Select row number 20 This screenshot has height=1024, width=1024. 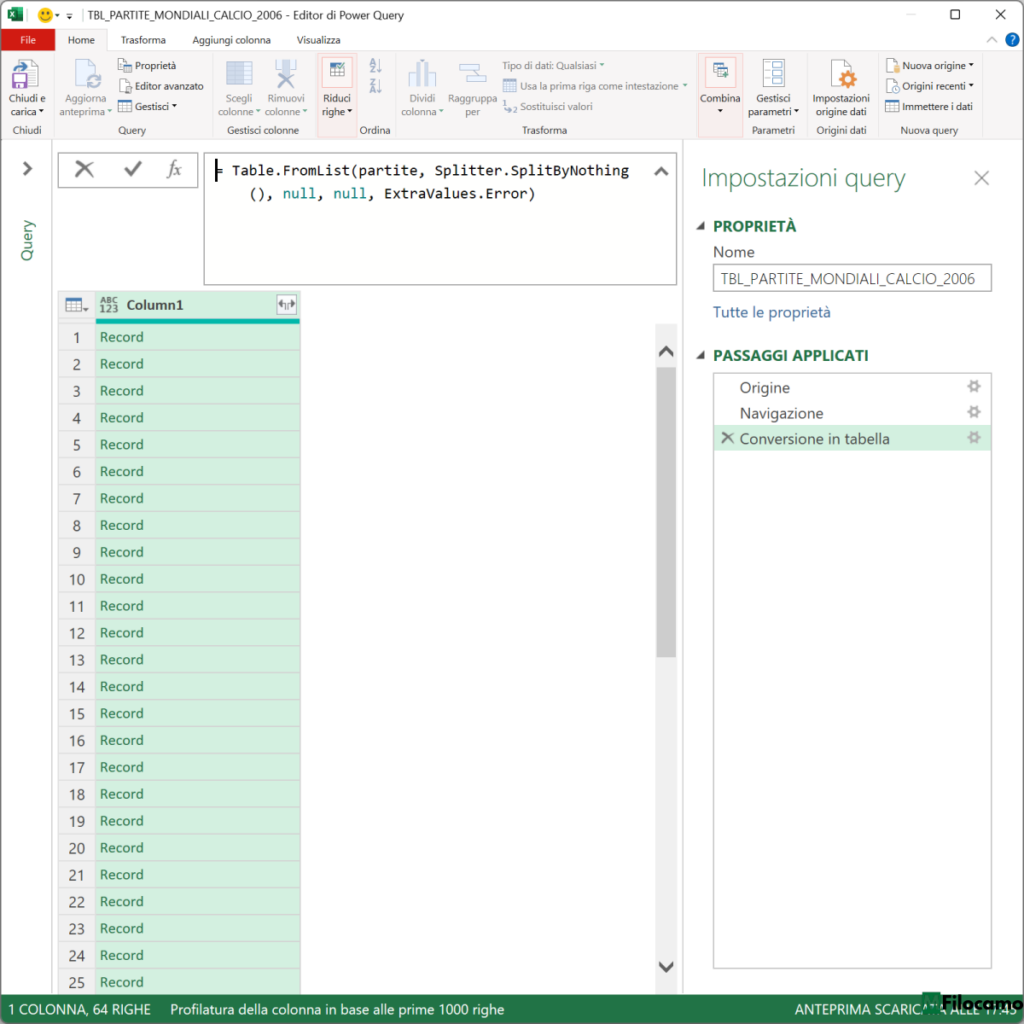tap(77, 848)
